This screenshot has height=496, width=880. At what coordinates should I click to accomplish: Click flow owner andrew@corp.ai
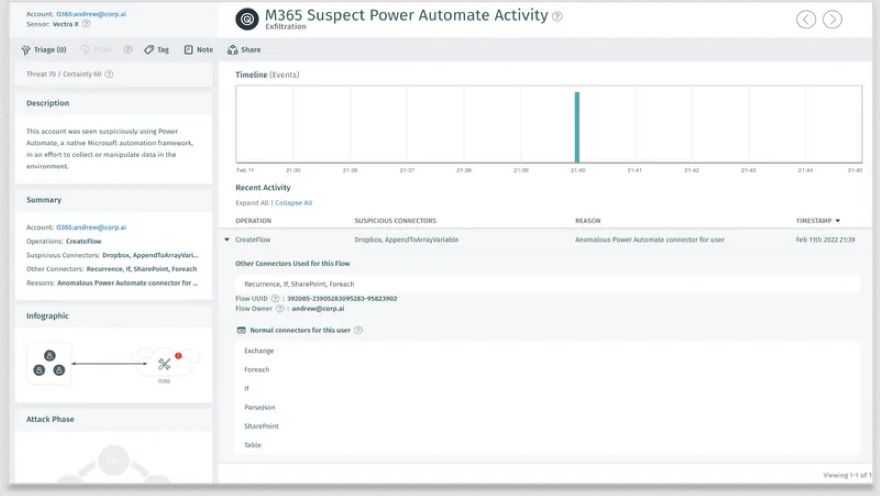click(318, 309)
